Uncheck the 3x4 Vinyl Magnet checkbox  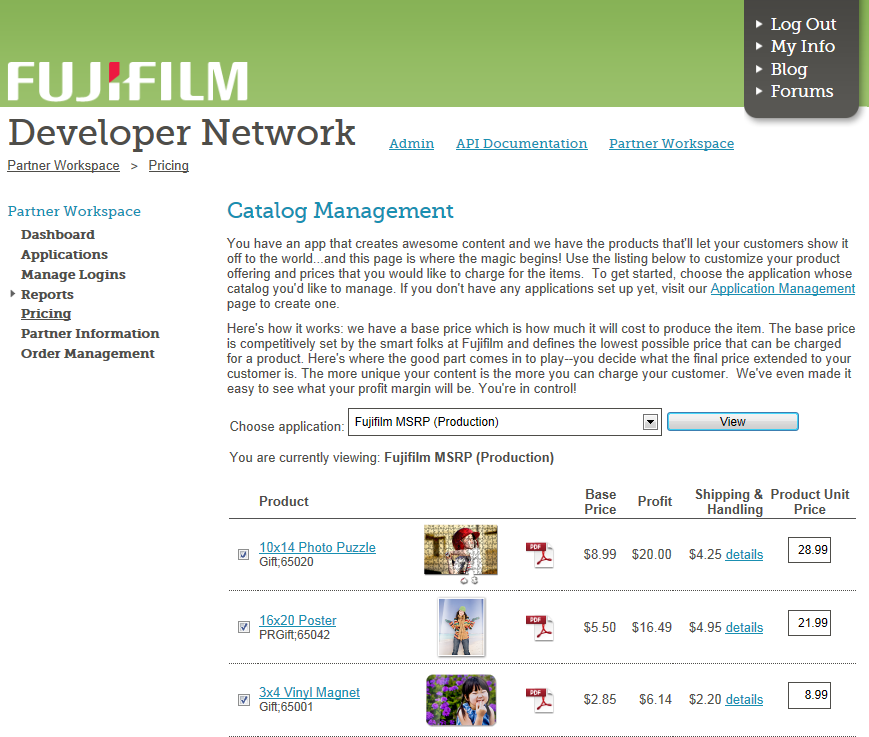[x=243, y=700]
